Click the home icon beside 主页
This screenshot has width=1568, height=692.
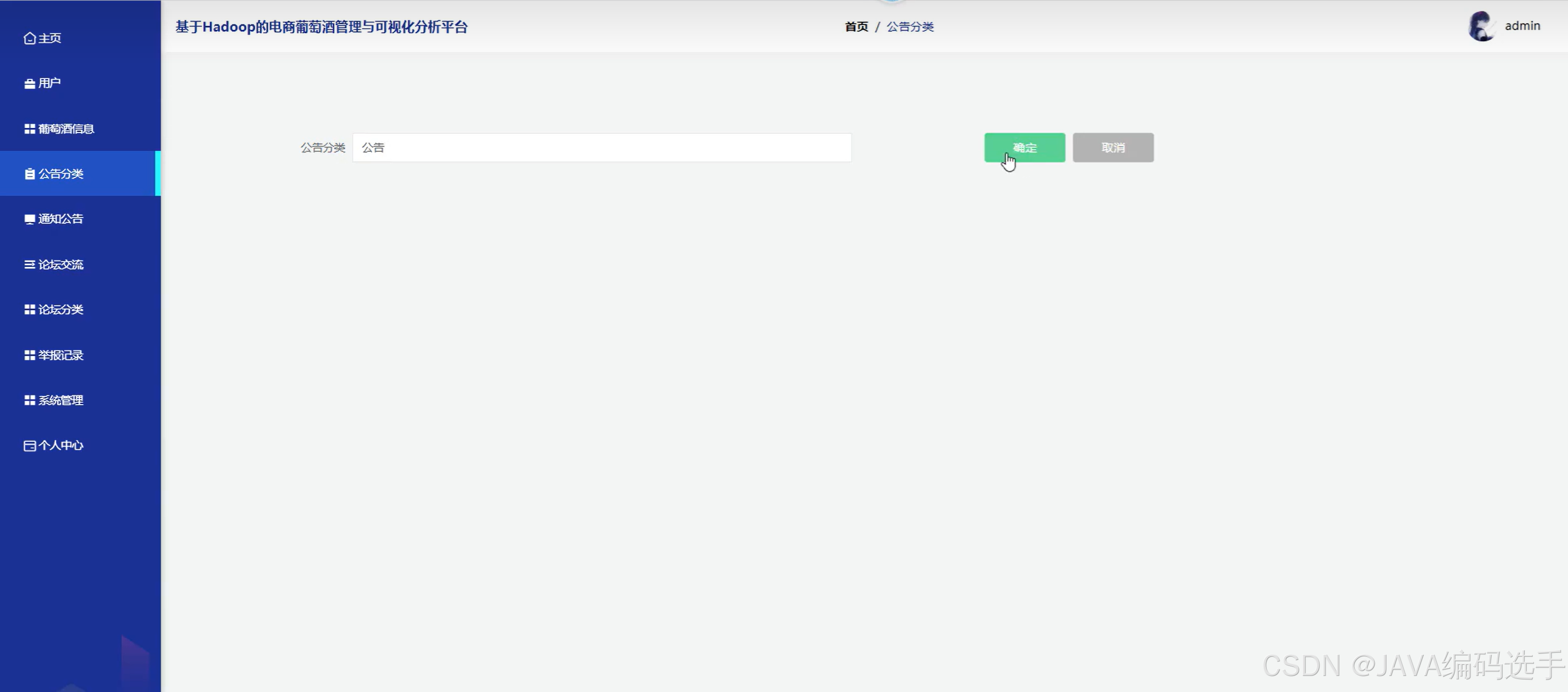click(29, 38)
